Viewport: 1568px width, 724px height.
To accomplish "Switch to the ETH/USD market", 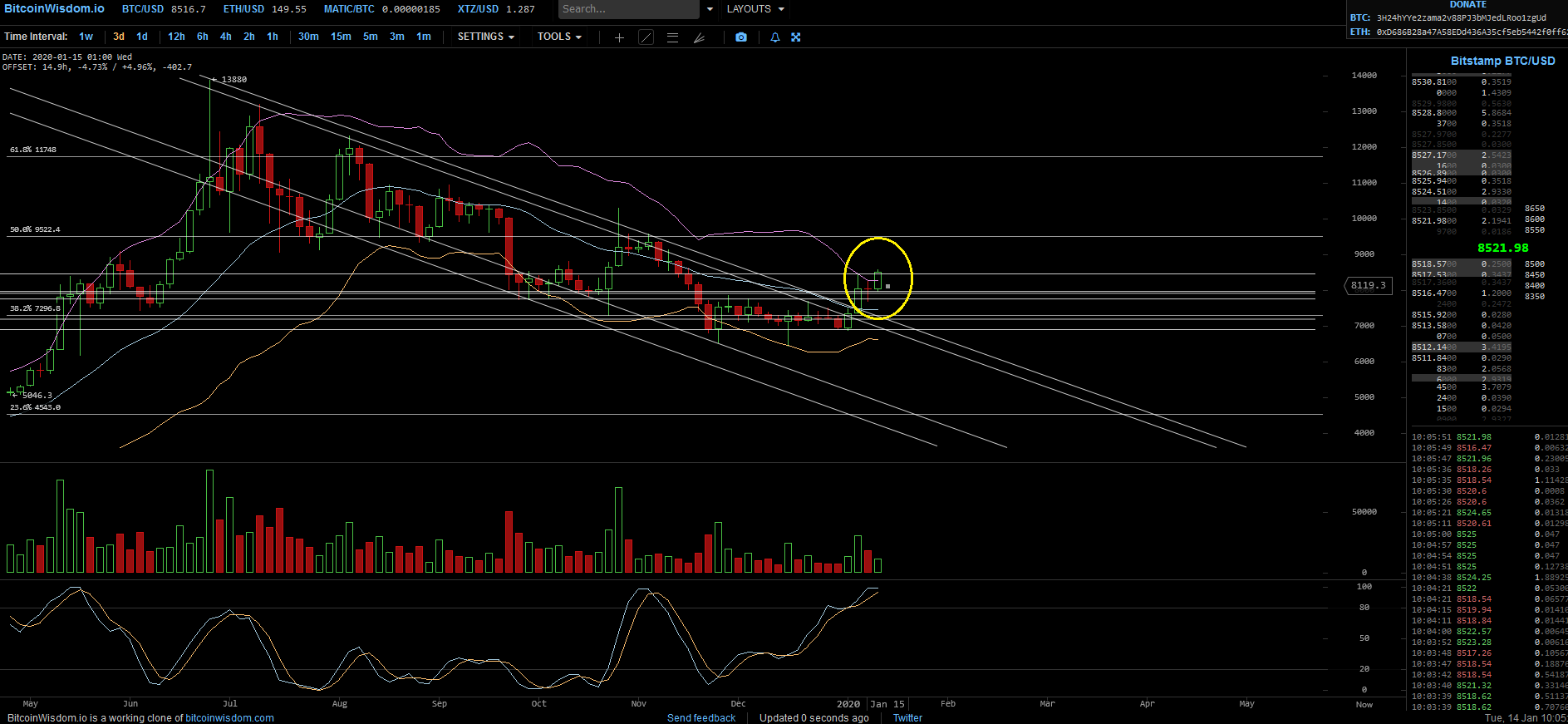I will click(x=243, y=9).
